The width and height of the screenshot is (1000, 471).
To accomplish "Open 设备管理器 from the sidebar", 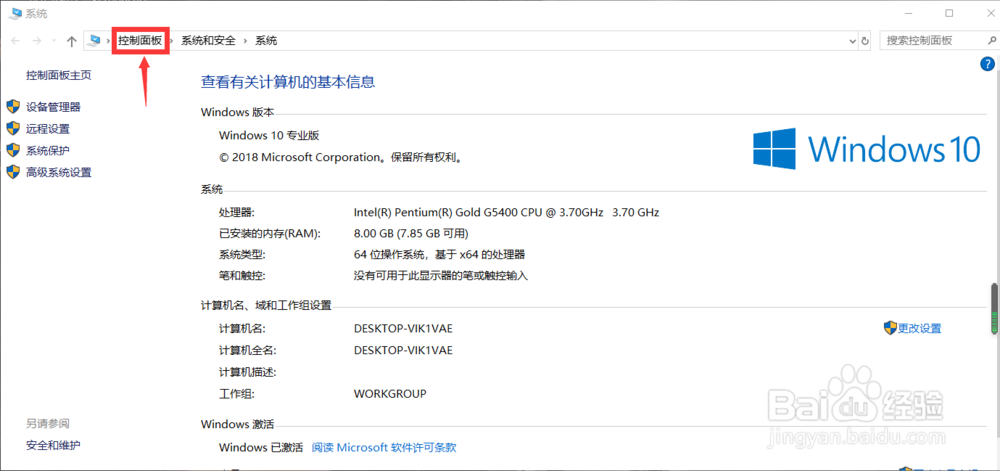I will pos(53,107).
